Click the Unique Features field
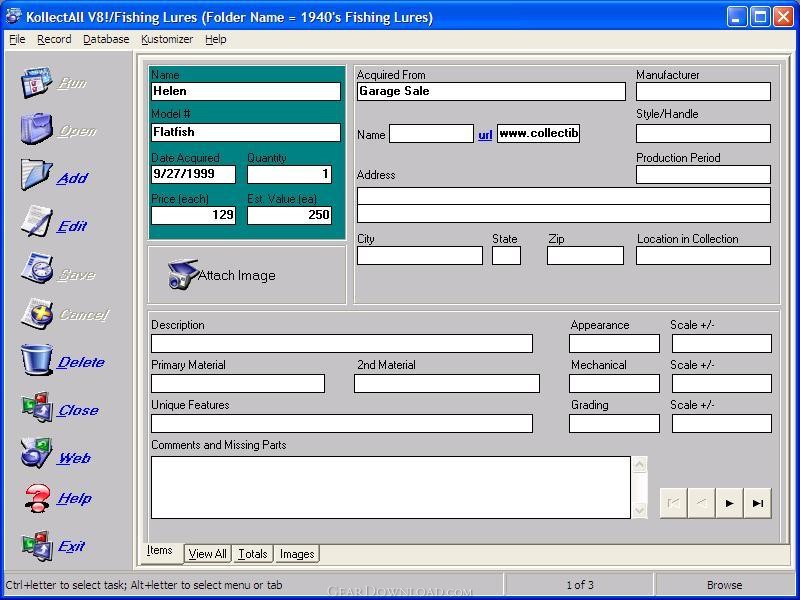 point(342,423)
